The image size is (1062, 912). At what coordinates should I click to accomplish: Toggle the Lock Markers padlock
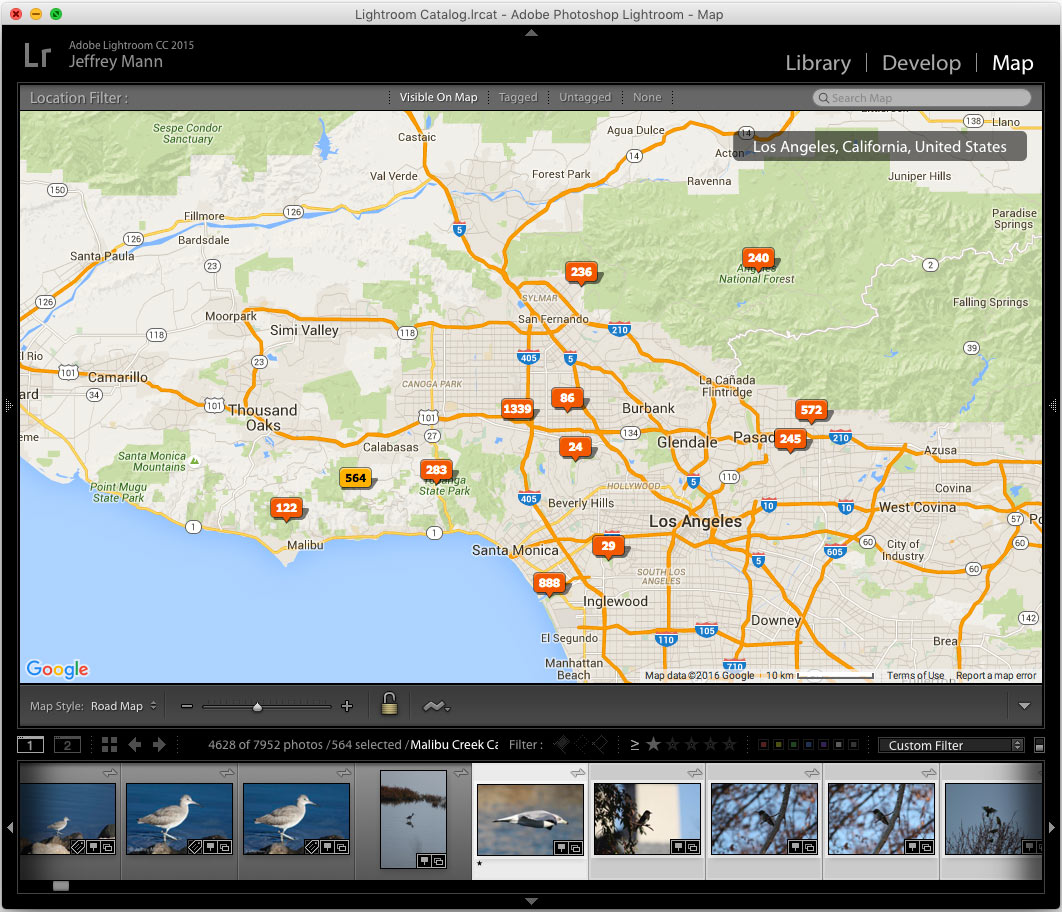coord(389,703)
